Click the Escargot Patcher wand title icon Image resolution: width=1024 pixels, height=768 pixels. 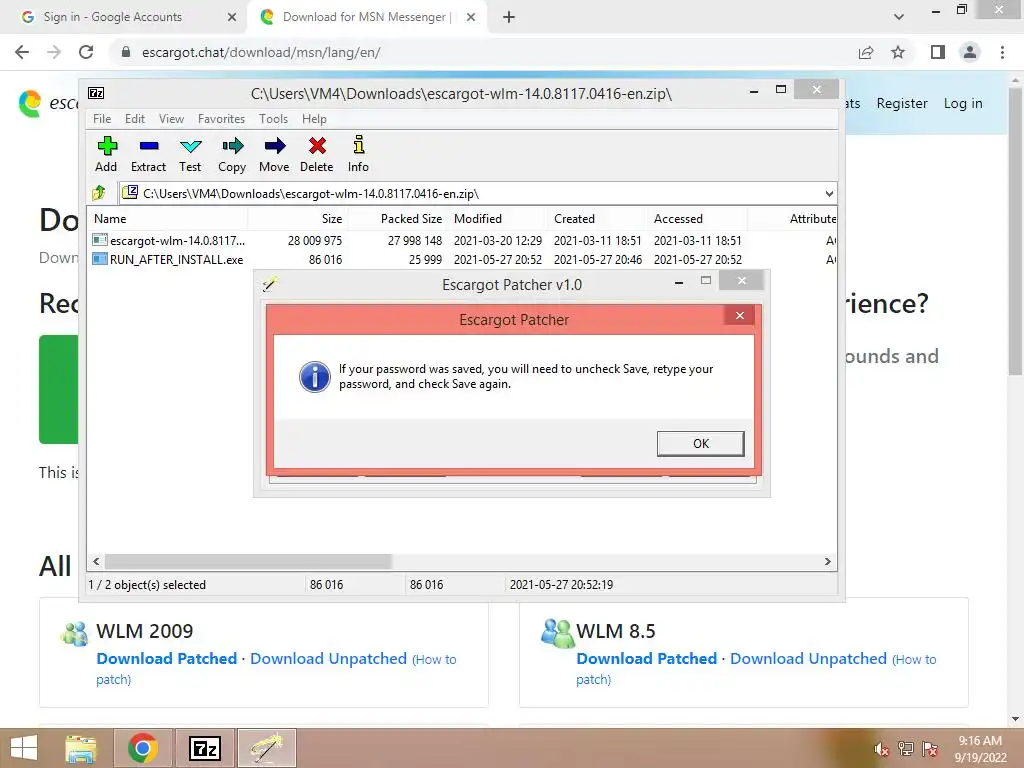270,283
